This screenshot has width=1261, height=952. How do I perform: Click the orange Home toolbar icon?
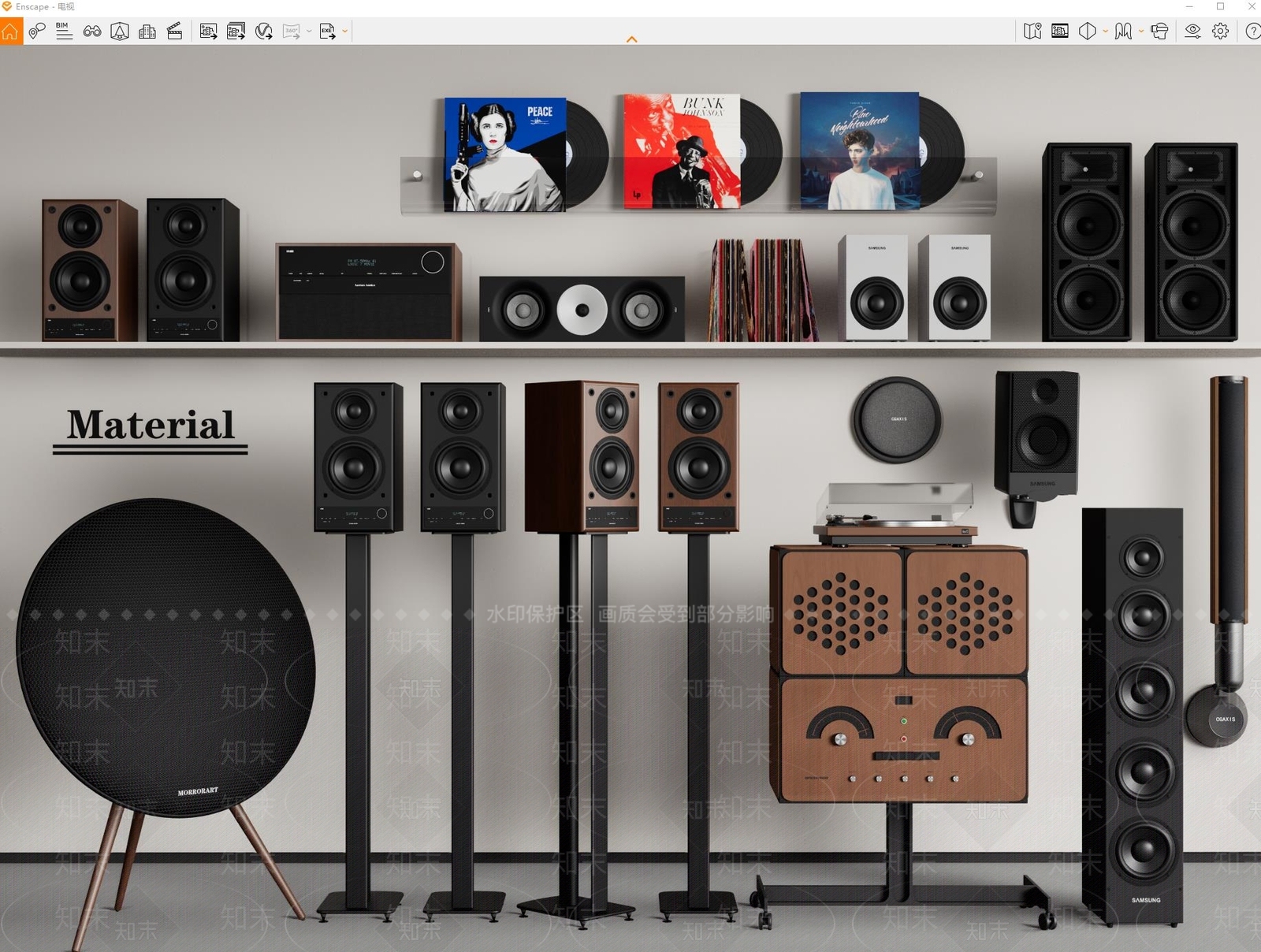click(x=11, y=32)
